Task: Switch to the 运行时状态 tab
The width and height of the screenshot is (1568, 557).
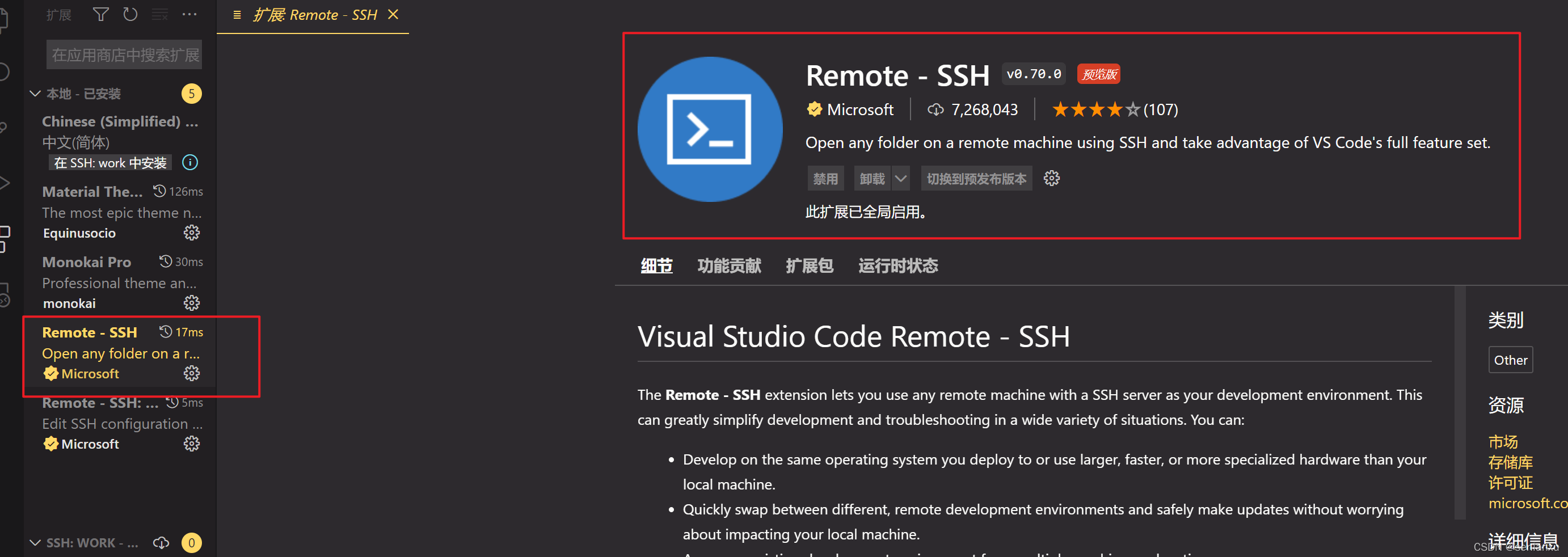Action: click(898, 266)
